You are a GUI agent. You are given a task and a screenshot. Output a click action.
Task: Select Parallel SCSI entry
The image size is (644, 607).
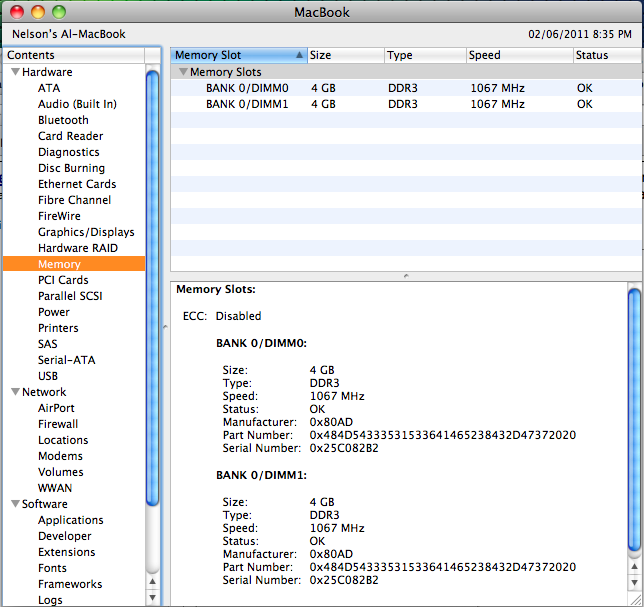[70, 296]
